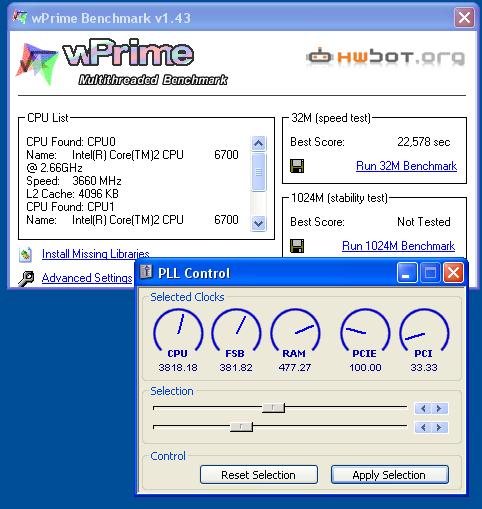
Task: Click the second Selection slider thumb
Action: coord(241,427)
